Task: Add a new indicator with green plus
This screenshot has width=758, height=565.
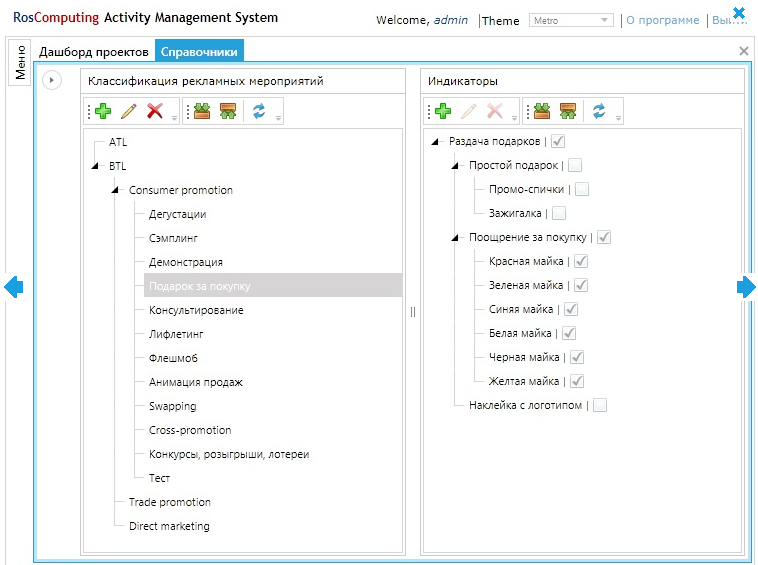Action: (x=443, y=111)
